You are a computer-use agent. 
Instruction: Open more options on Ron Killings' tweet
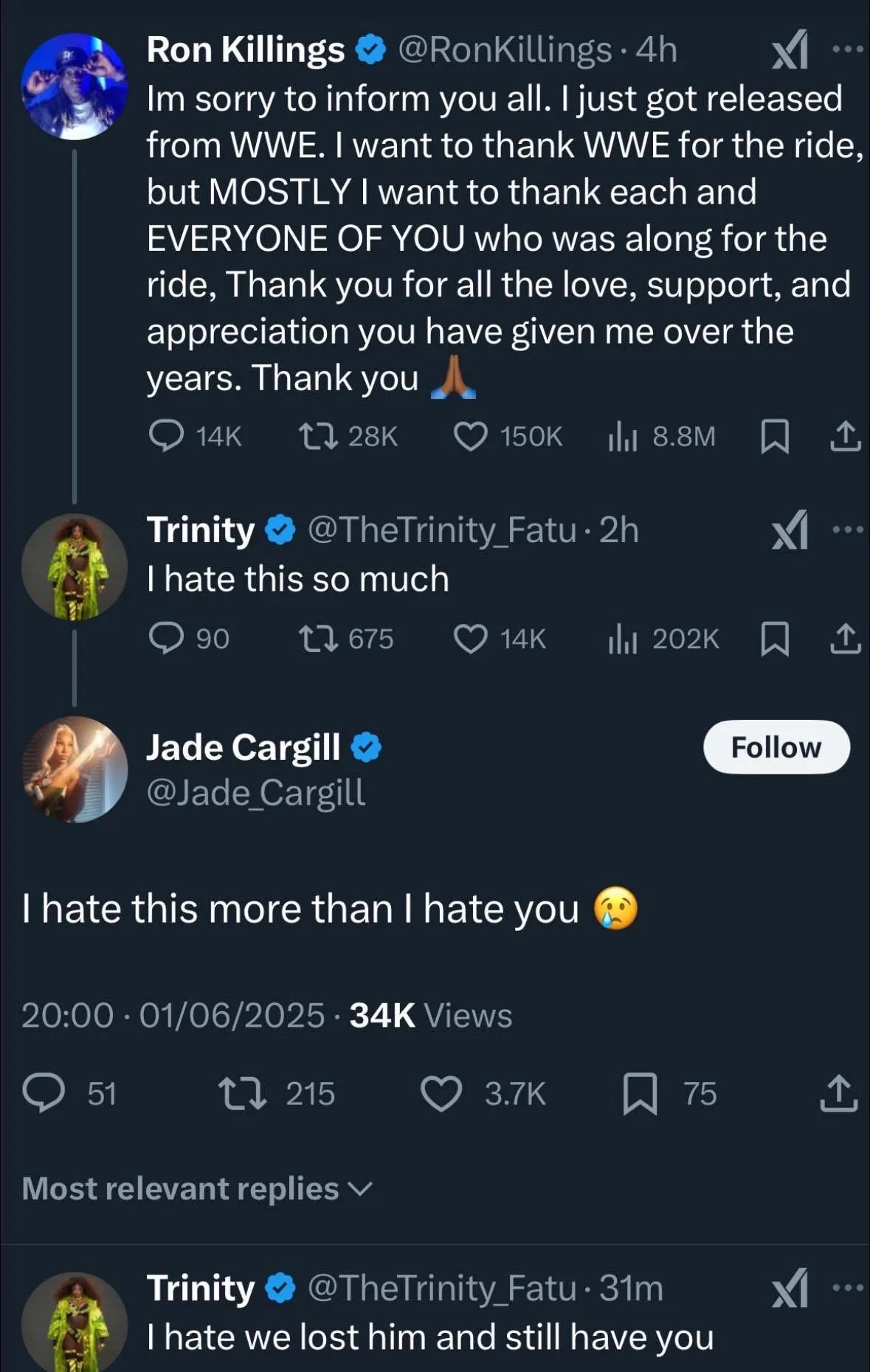tap(847, 49)
